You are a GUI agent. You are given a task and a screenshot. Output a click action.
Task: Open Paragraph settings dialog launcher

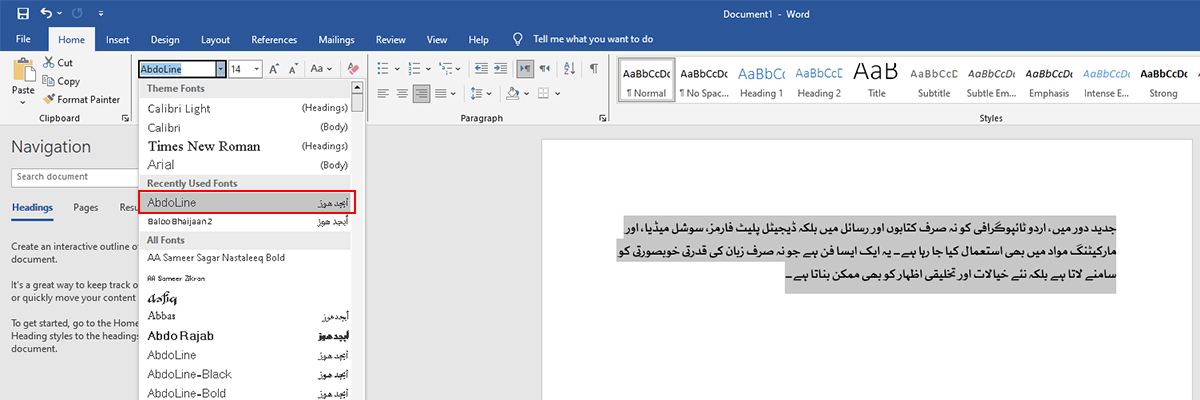(x=602, y=118)
